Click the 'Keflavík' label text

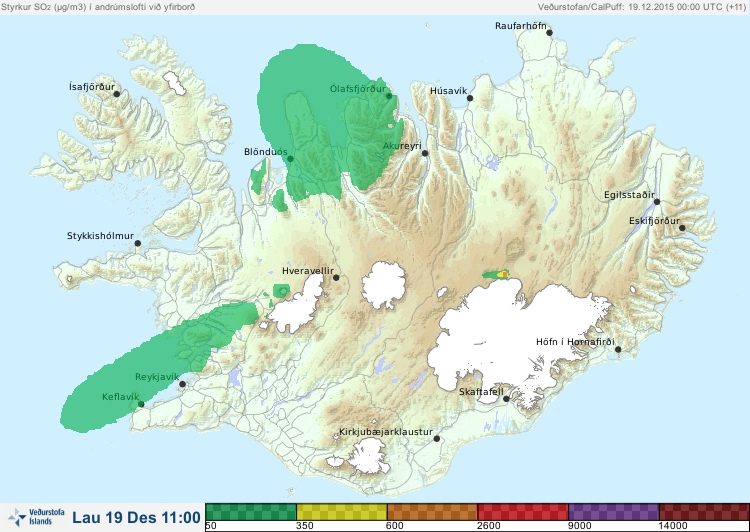click(121, 397)
